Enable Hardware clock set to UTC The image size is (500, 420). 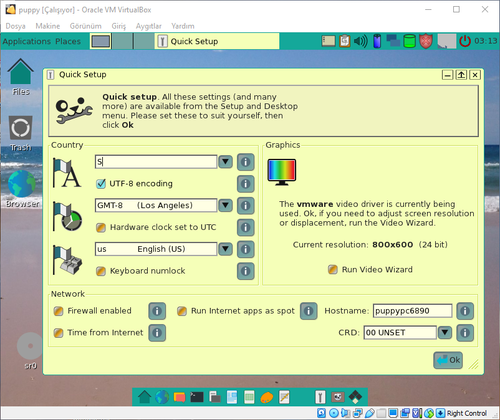[101, 227]
